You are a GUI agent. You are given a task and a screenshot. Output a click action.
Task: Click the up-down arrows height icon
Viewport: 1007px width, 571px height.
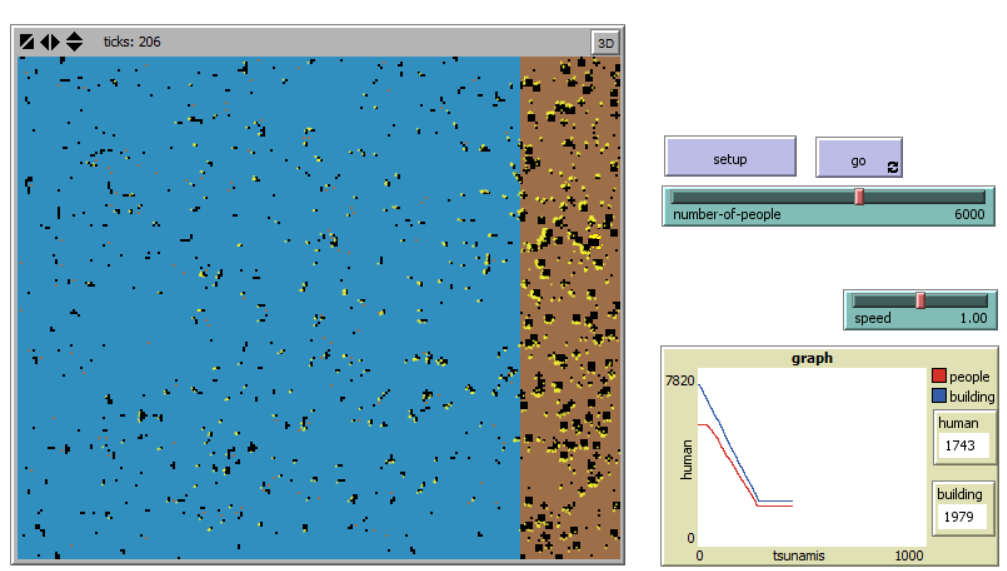click(75, 42)
